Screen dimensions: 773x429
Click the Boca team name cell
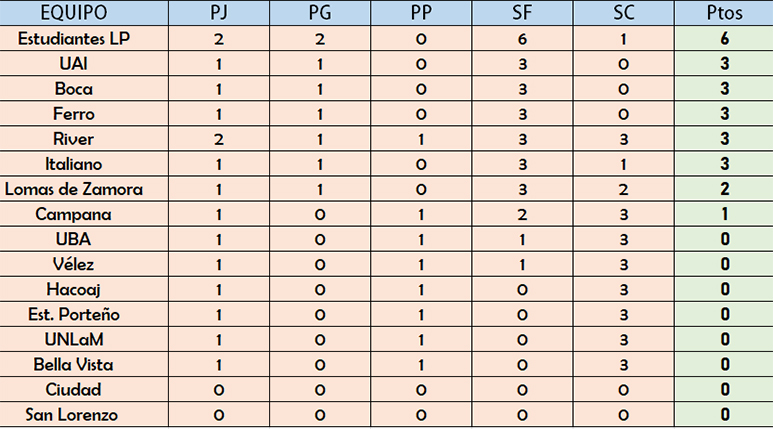[x=84, y=89]
